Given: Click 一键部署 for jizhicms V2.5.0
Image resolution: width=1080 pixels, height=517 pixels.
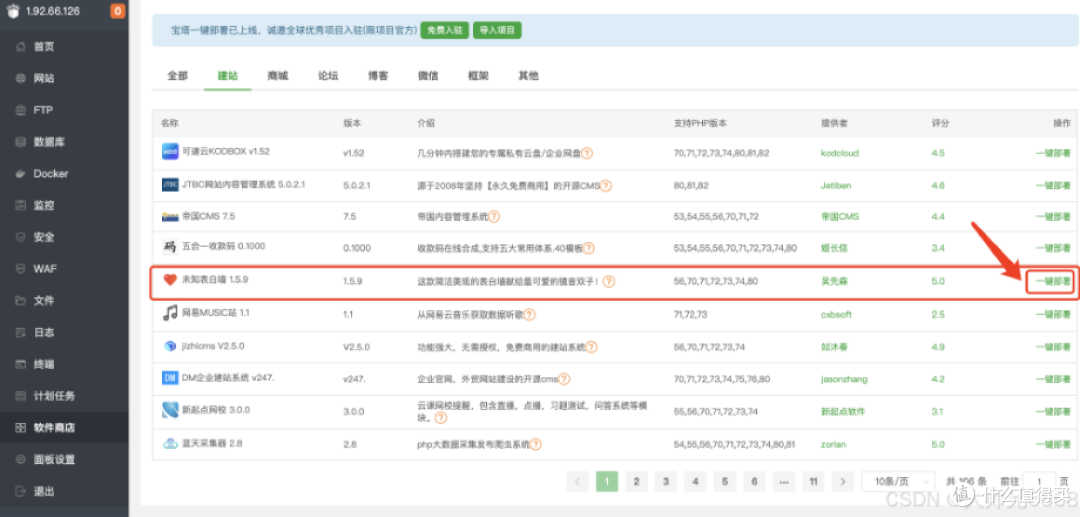Looking at the screenshot, I should click(x=1053, y=347).
